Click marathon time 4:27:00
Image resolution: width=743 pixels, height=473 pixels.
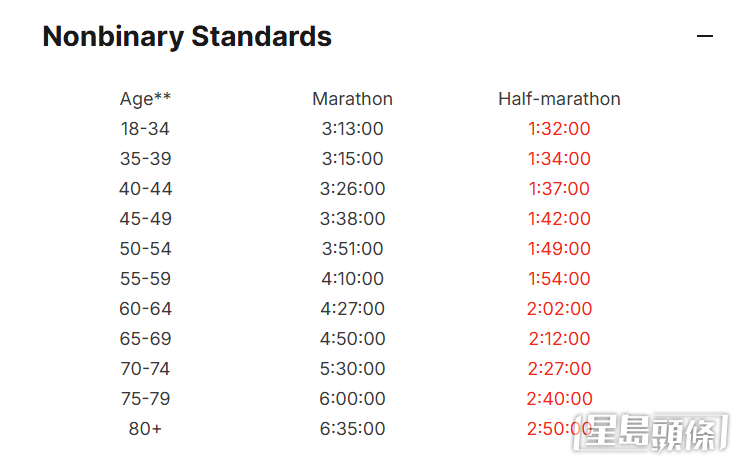coord(352,309)
